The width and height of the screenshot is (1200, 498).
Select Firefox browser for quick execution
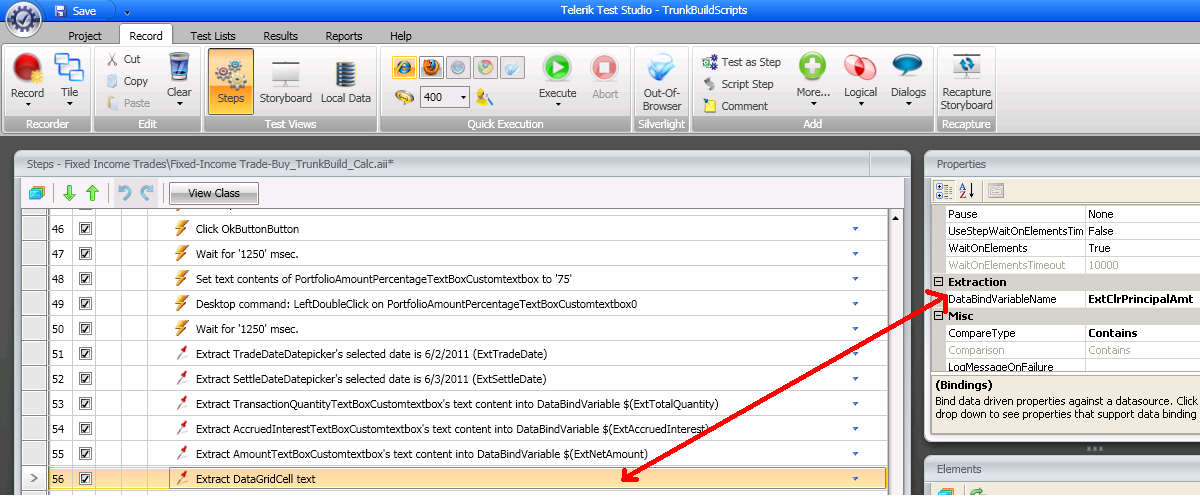[x=431, y=68]
